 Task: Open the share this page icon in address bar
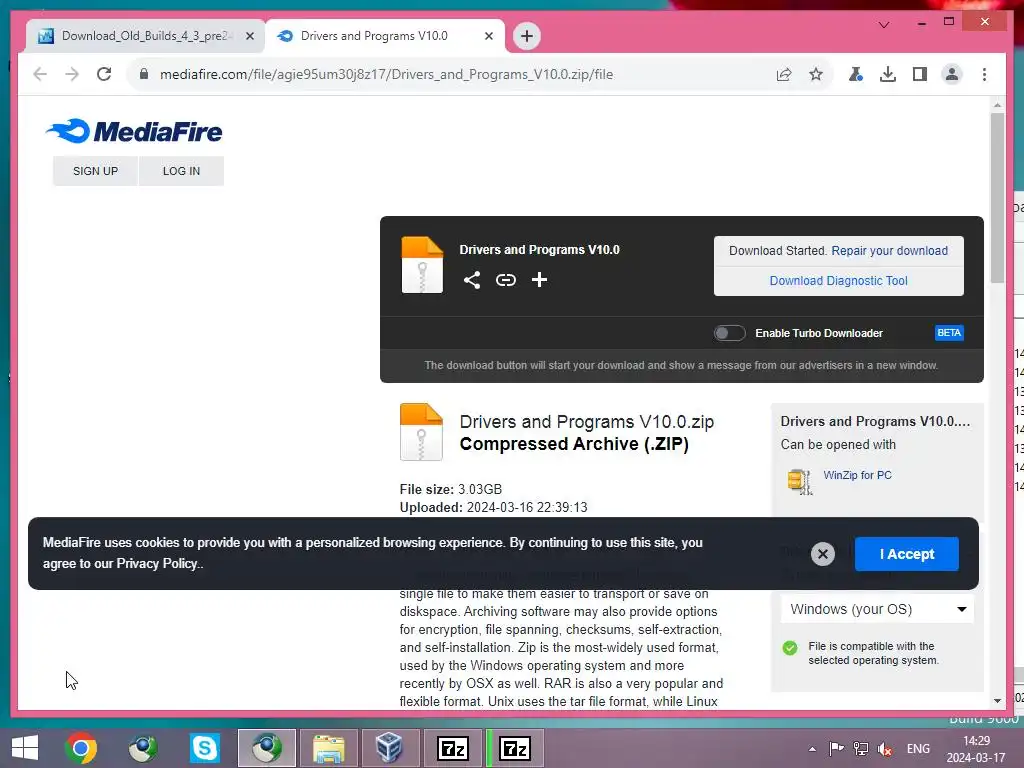784,74
